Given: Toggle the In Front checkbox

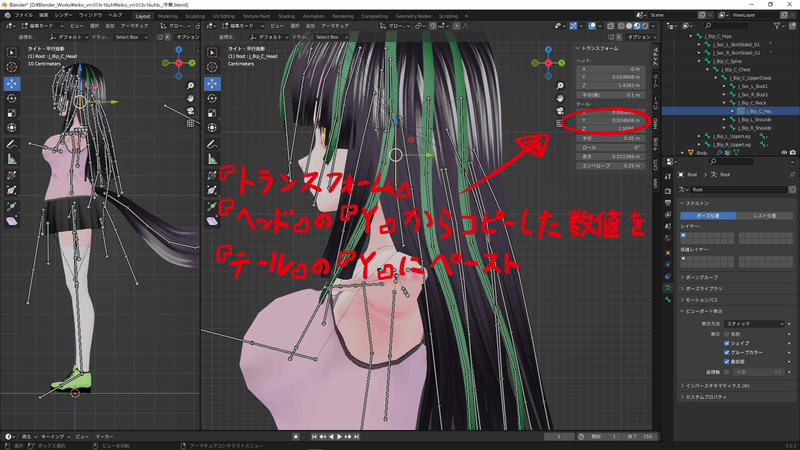Looking at the screenshot, I should point(727,362).
